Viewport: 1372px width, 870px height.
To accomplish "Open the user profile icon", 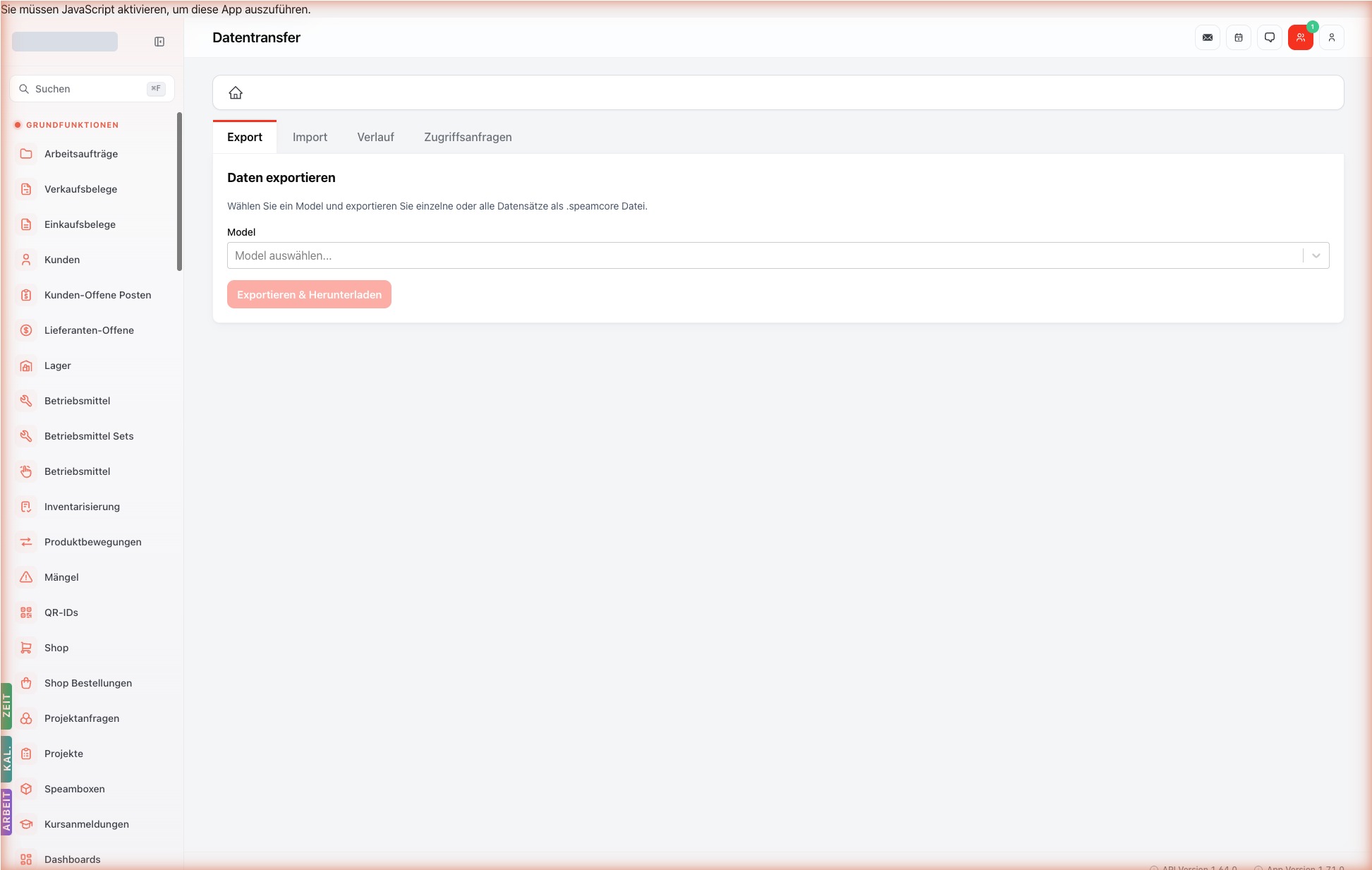I will (1332, 37).
